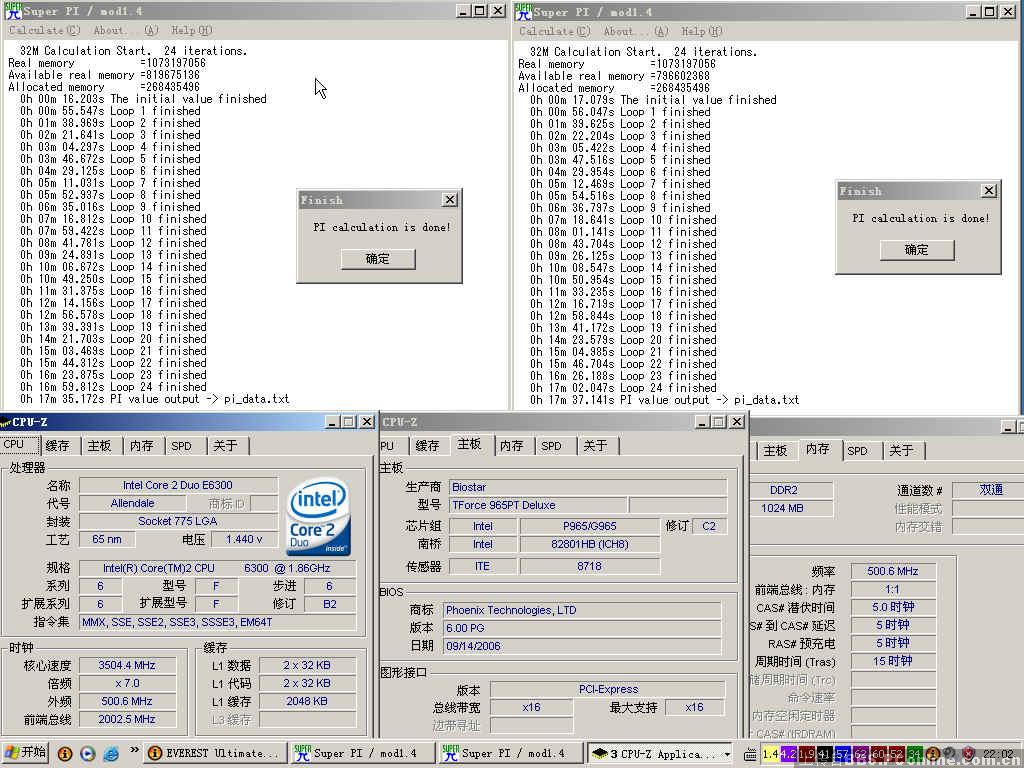The image size is (1024, 768).
Task: Click the 22:02 taskbar clock
Action: [x=998, y=754]
